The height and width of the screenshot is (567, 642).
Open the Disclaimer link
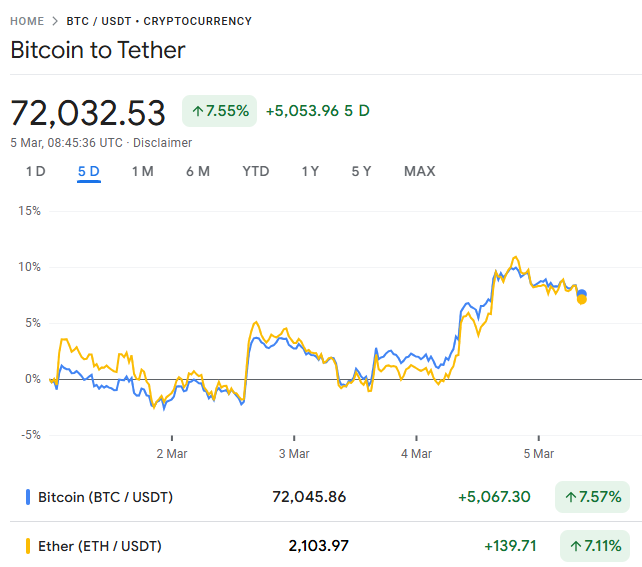[x=162, y=142]
